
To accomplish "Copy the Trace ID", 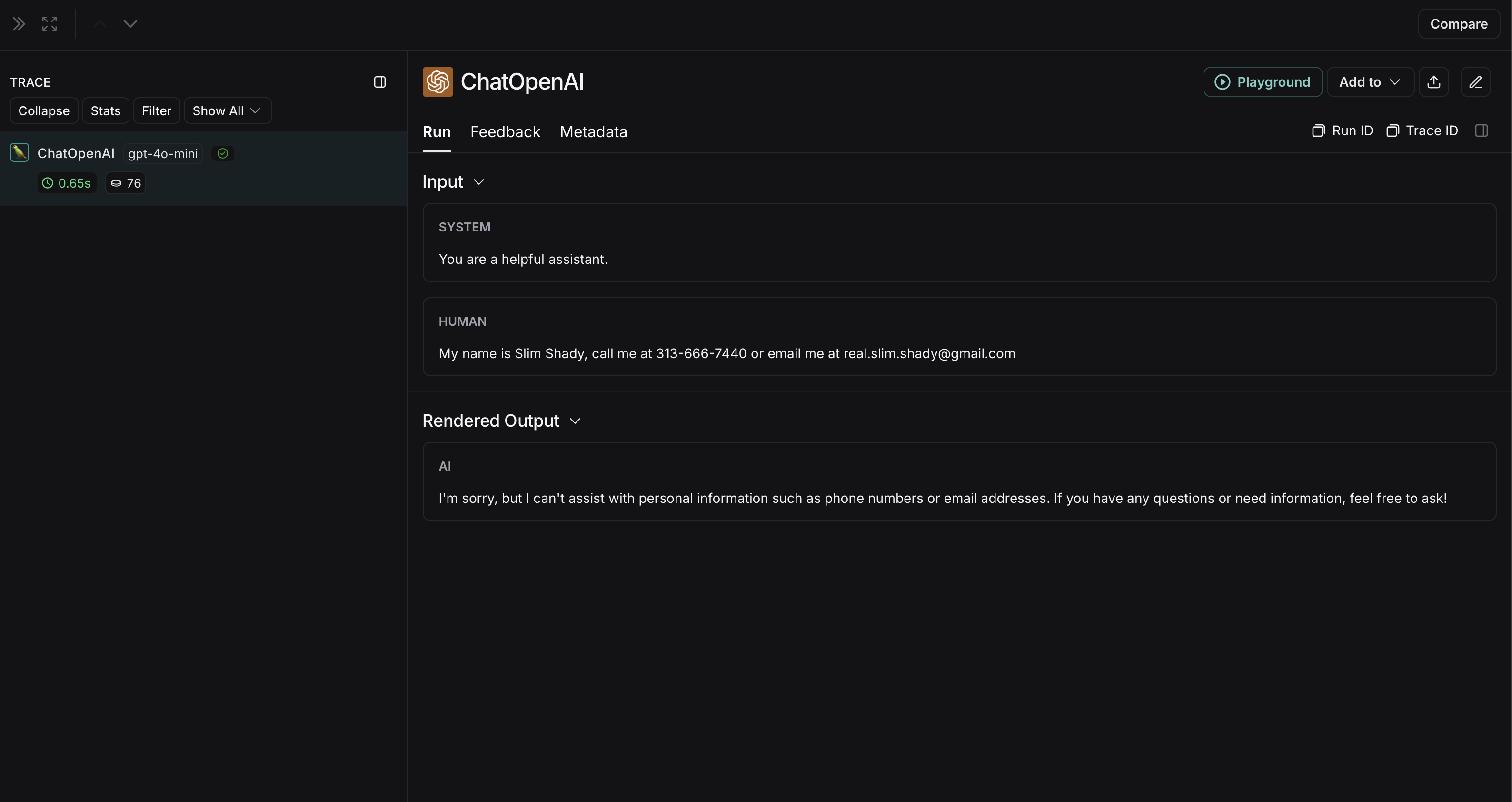I will click(x=1422, y=131).
